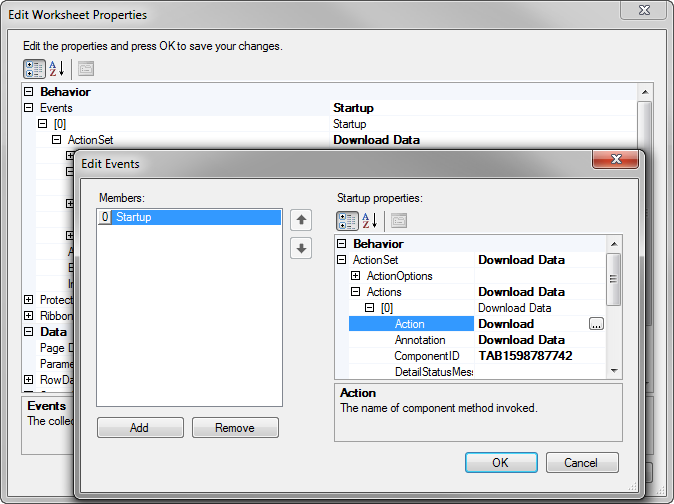Collapse ActionSet node in worksheet properties
This screenshot has height=504, width=674.
56,140
